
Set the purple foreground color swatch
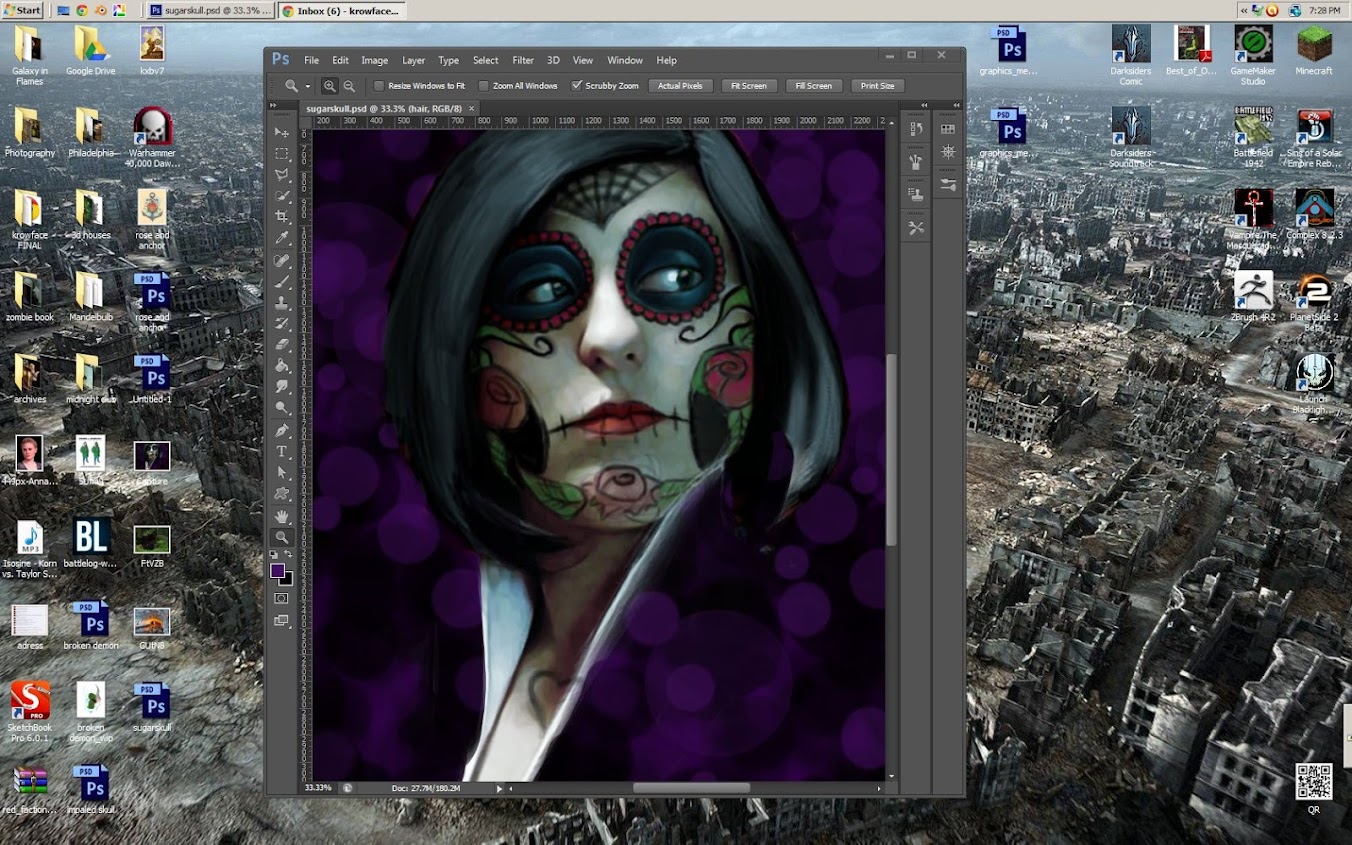click(278, 569)
